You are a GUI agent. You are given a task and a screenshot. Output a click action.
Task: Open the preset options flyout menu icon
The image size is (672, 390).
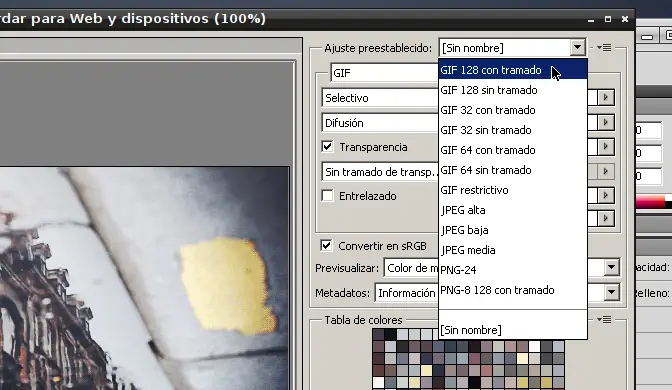click(x=604, y=48)
